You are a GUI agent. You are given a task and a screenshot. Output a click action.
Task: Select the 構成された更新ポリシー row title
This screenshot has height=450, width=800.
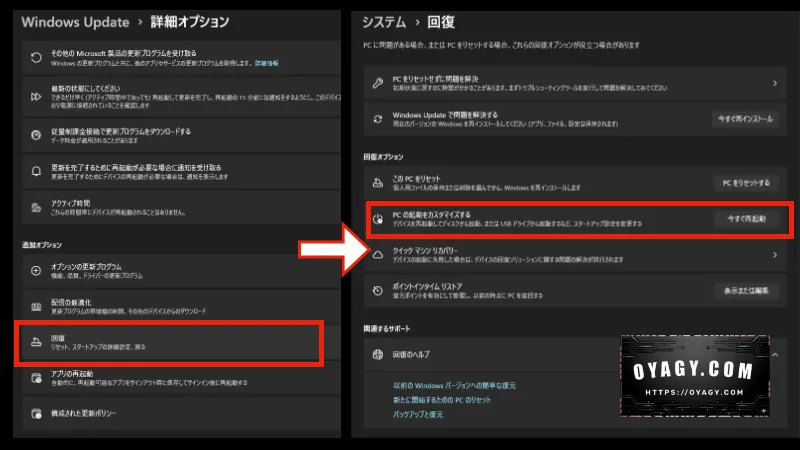[83, 413]
